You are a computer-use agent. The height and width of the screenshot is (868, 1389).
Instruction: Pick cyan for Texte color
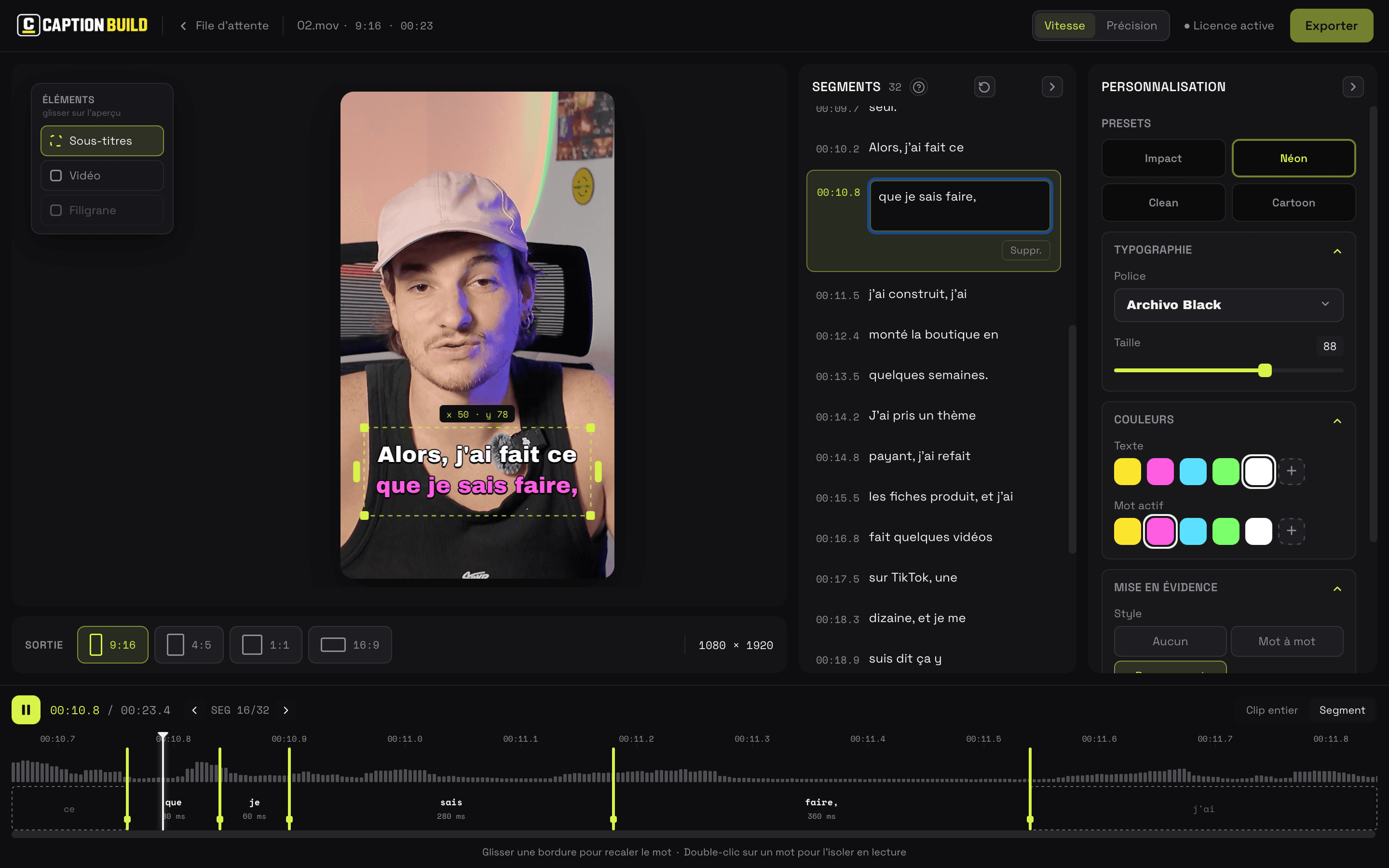(x=1193, y=471)
